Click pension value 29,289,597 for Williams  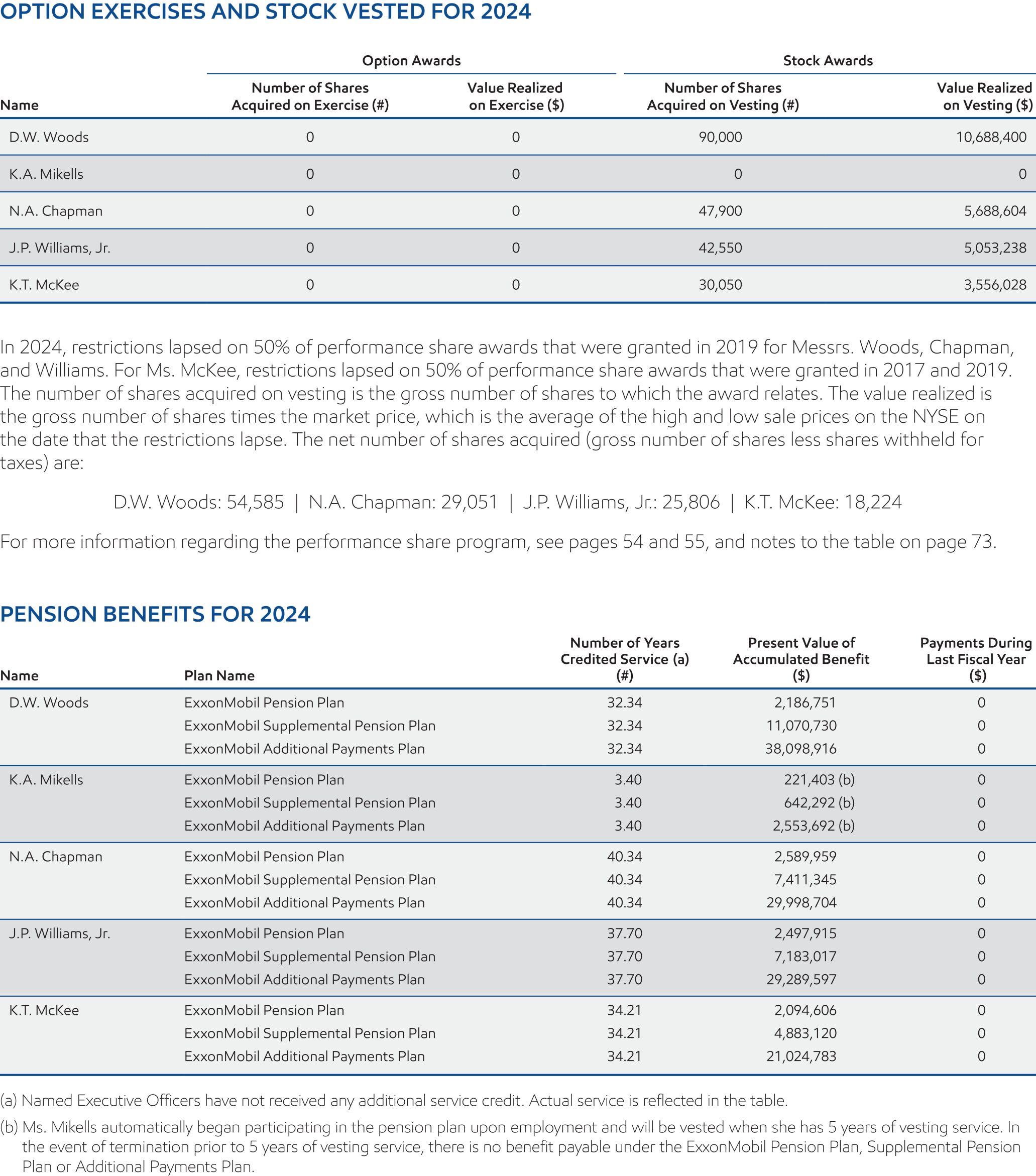[801, 979]
